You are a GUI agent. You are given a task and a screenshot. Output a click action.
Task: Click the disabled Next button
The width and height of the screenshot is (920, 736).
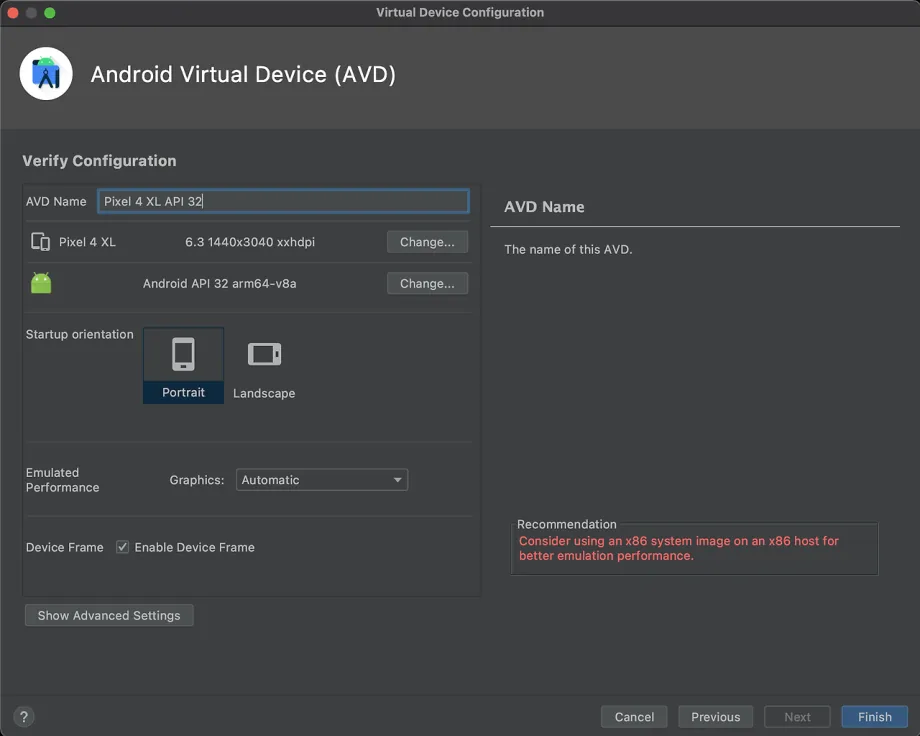(797, 717)
